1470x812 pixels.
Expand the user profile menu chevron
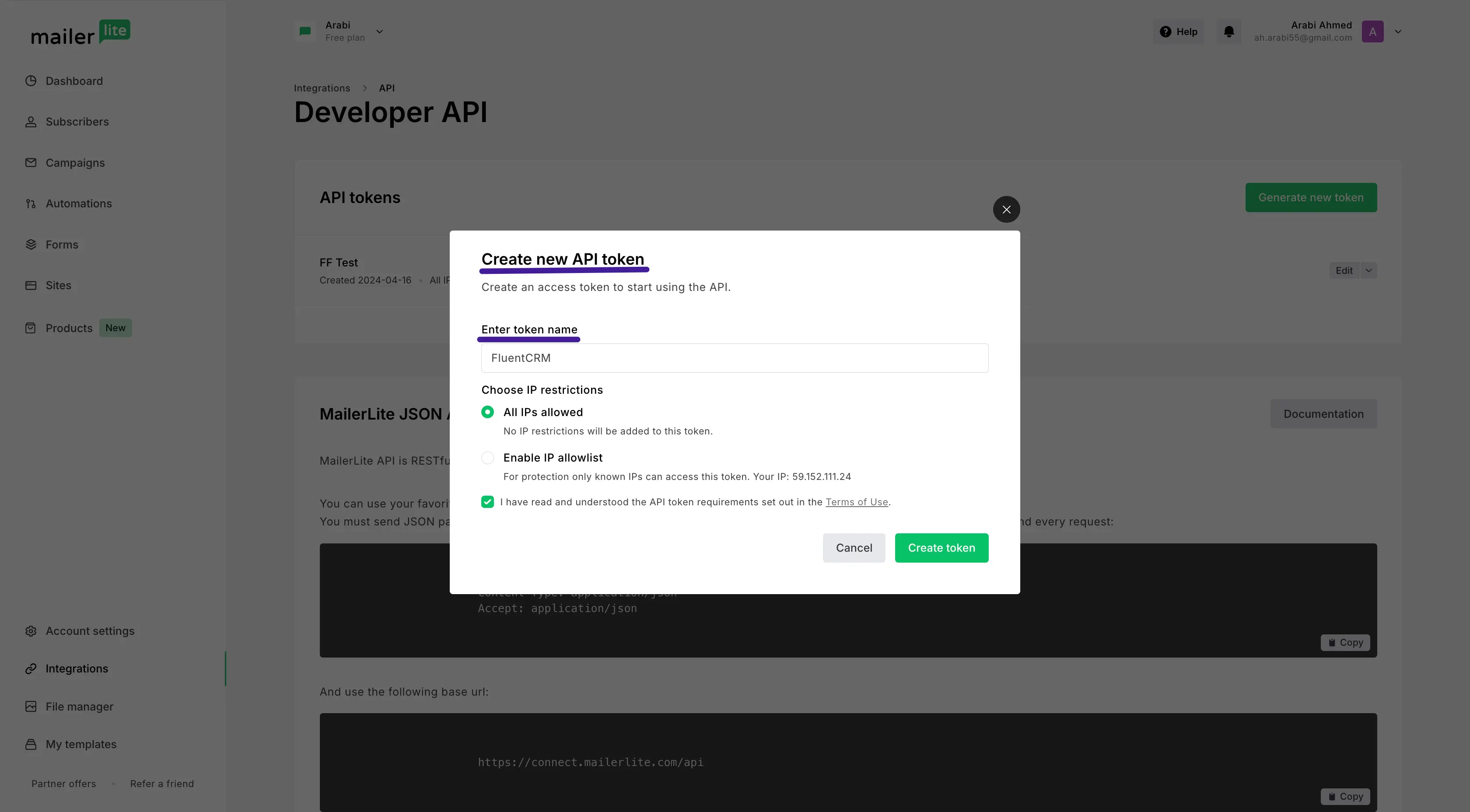[x=1398, y=31]
